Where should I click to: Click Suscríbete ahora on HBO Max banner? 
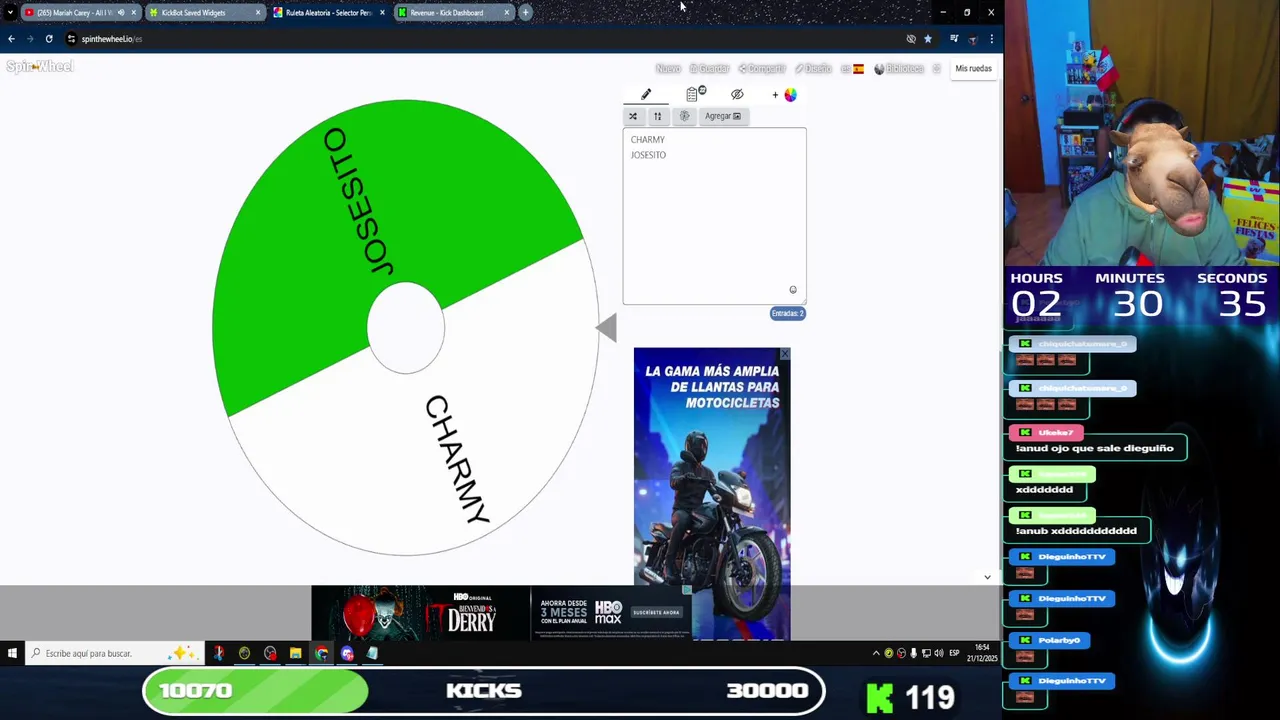(656, 612)
